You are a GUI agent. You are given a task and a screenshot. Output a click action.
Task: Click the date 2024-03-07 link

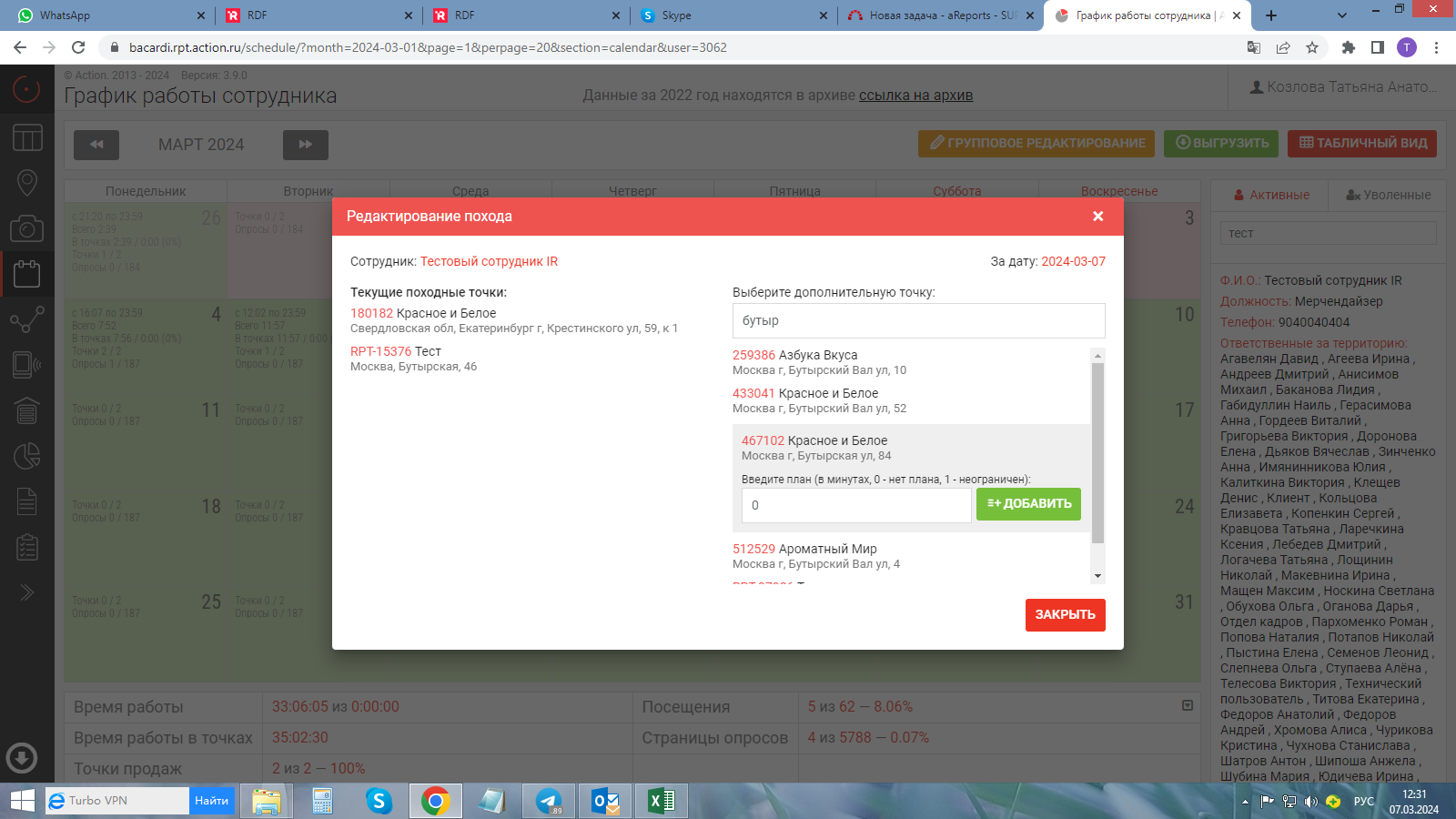1073,261
